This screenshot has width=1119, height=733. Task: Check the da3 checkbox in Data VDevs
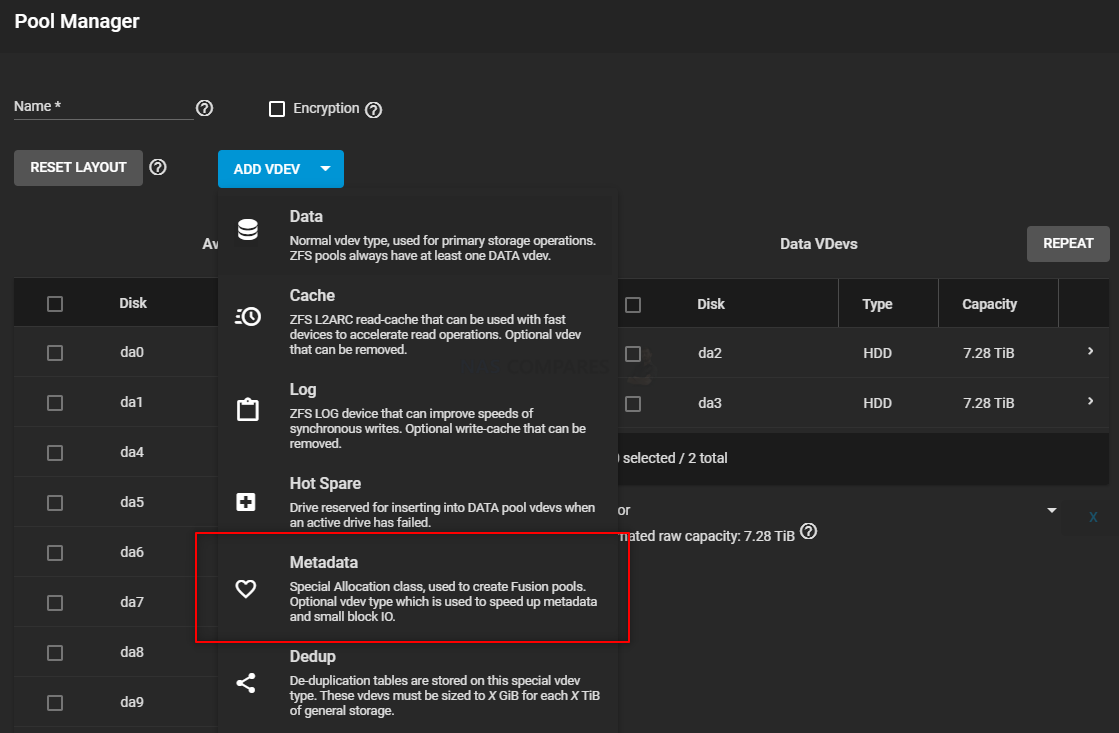pyautogui.click(x=633, y=403)
